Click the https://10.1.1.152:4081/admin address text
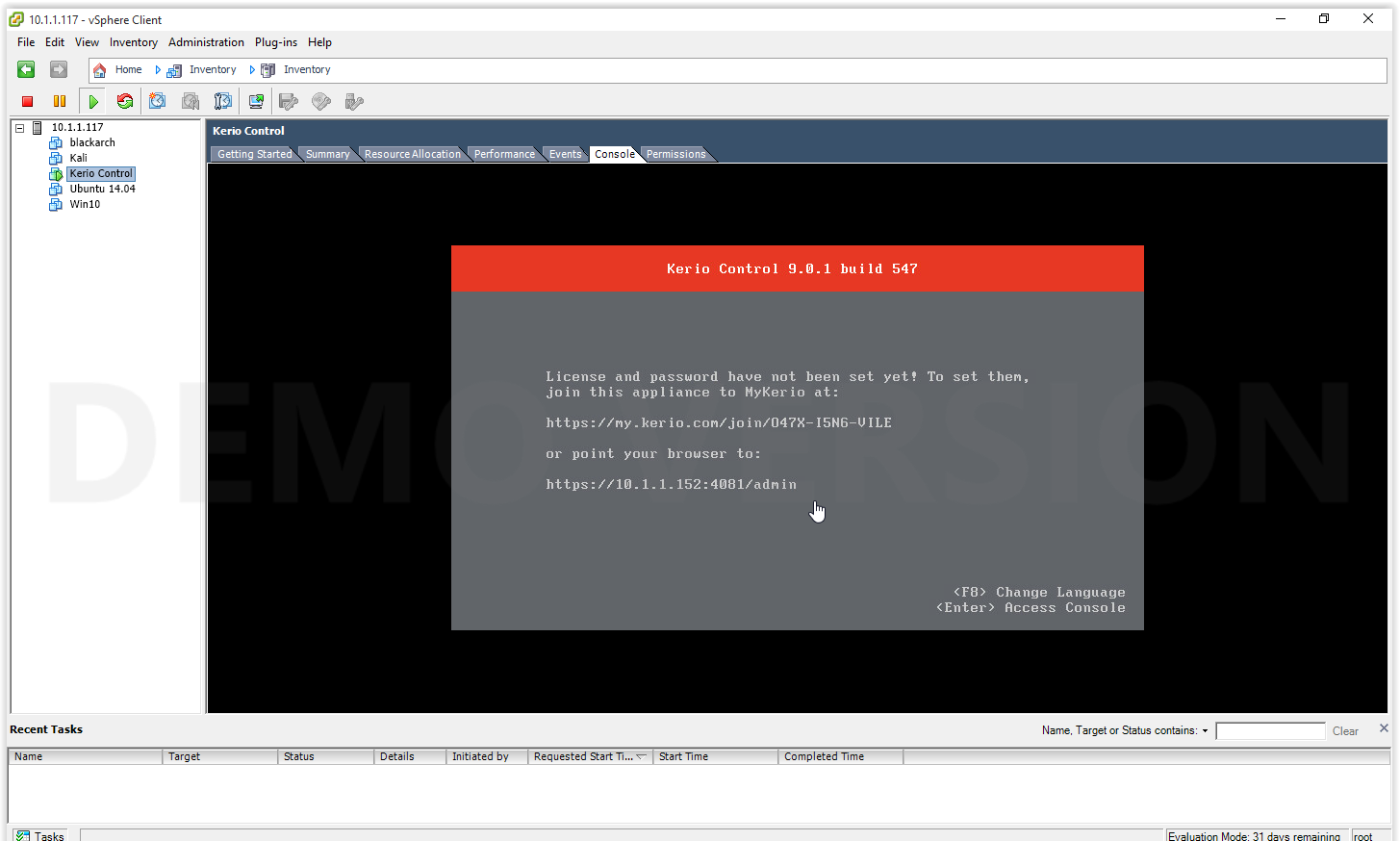Image resolution: width=1400 pixels, height=841 pixels. click(x=672, y=484)
